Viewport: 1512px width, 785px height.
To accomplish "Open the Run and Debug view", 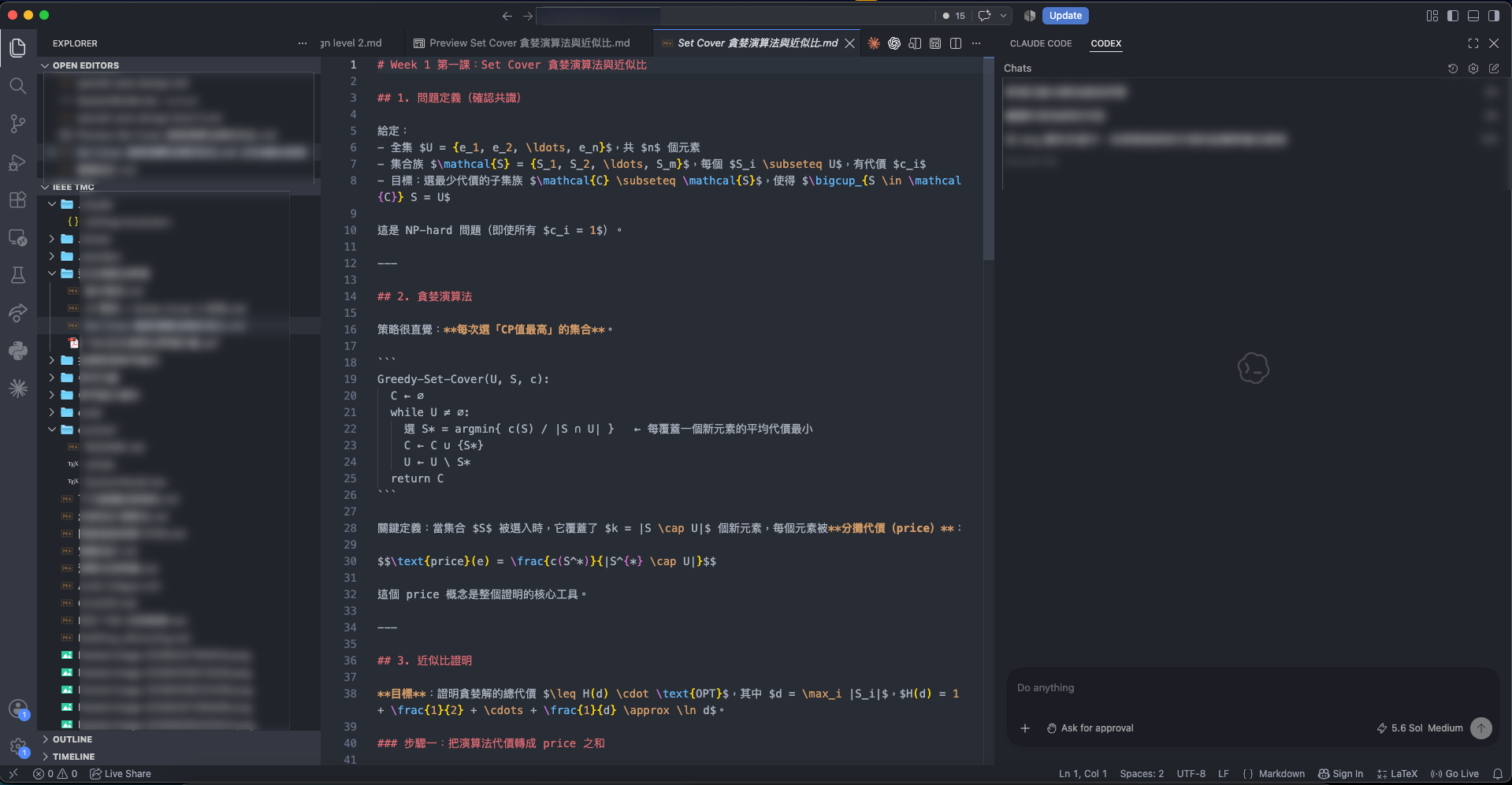I will [x=17, y=162].
